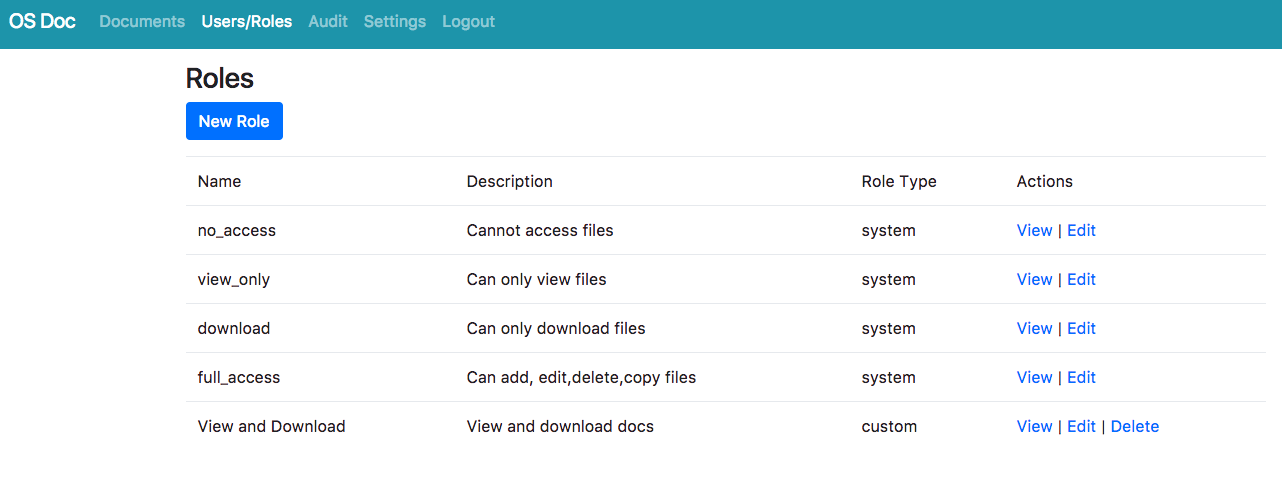
Task: Log out via Logout link
Action: (468, 21)
